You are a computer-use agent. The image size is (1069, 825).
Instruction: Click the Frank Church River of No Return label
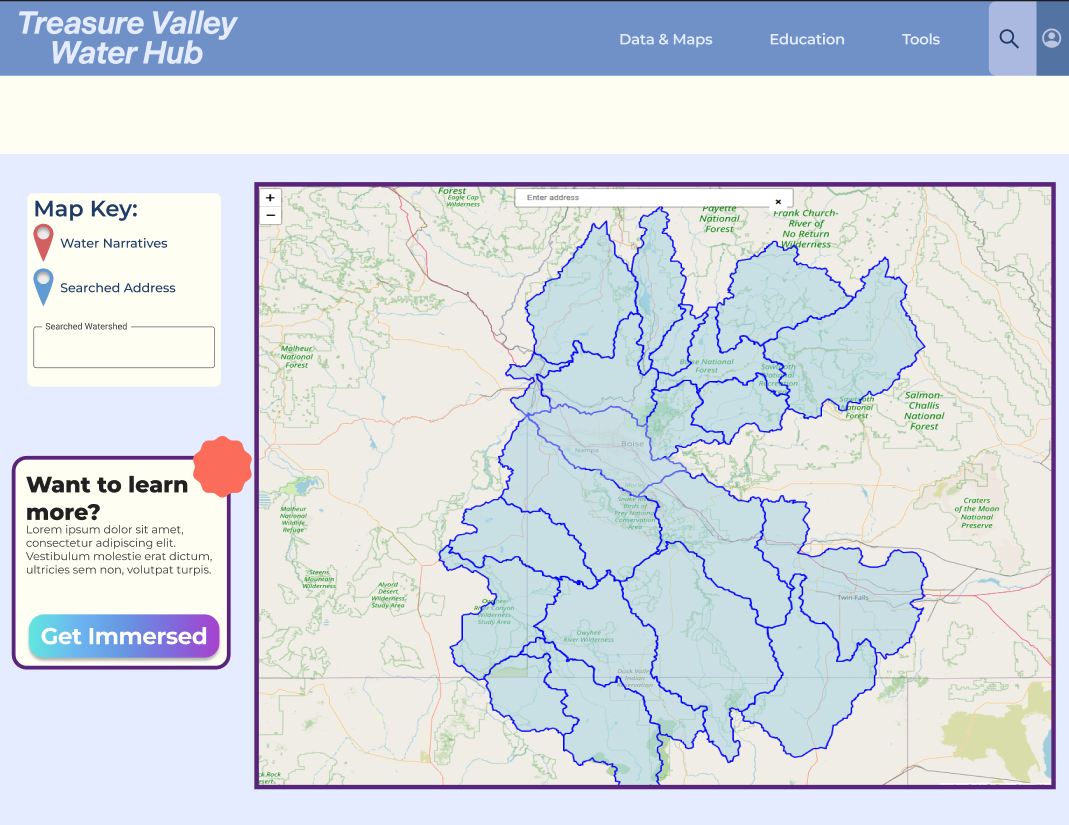point(805,228)
